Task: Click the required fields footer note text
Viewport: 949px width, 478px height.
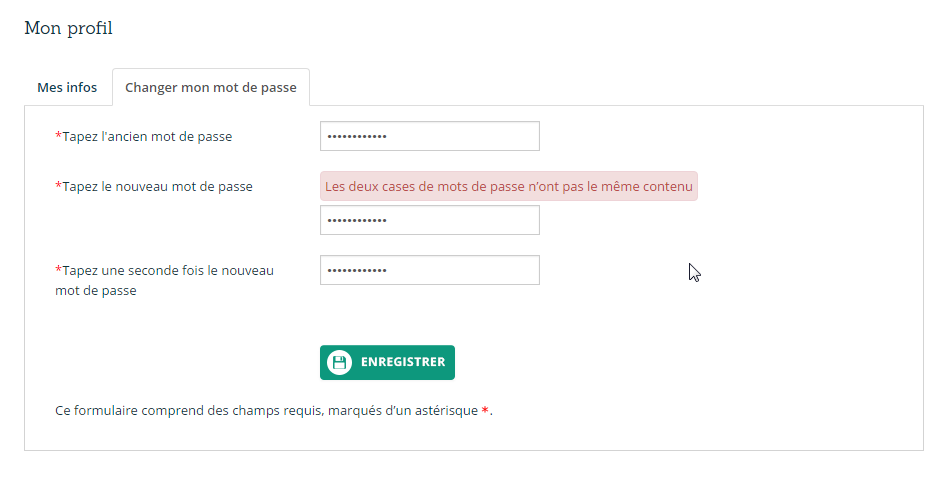Action: pyautogui.click(x=265, y=411)
